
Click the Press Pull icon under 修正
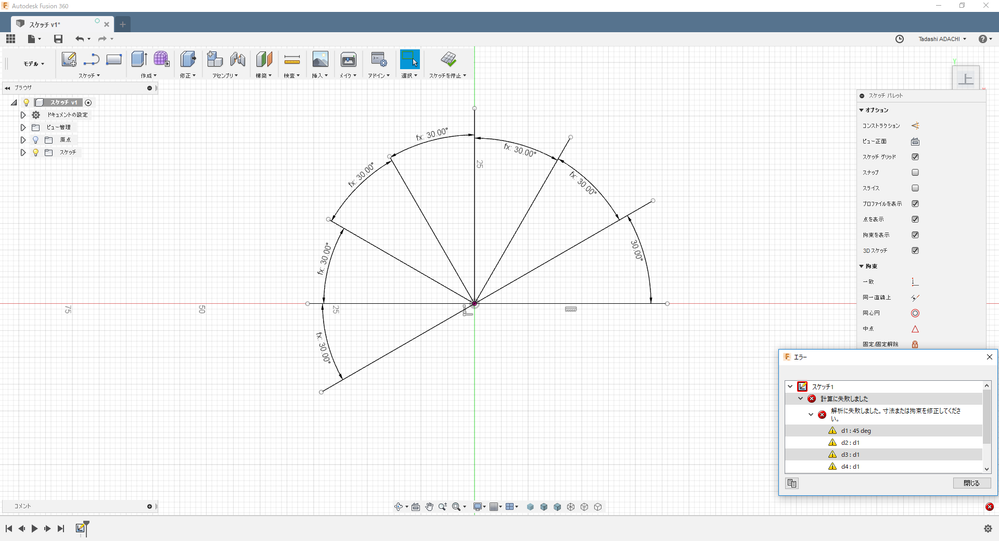(187, 59)
